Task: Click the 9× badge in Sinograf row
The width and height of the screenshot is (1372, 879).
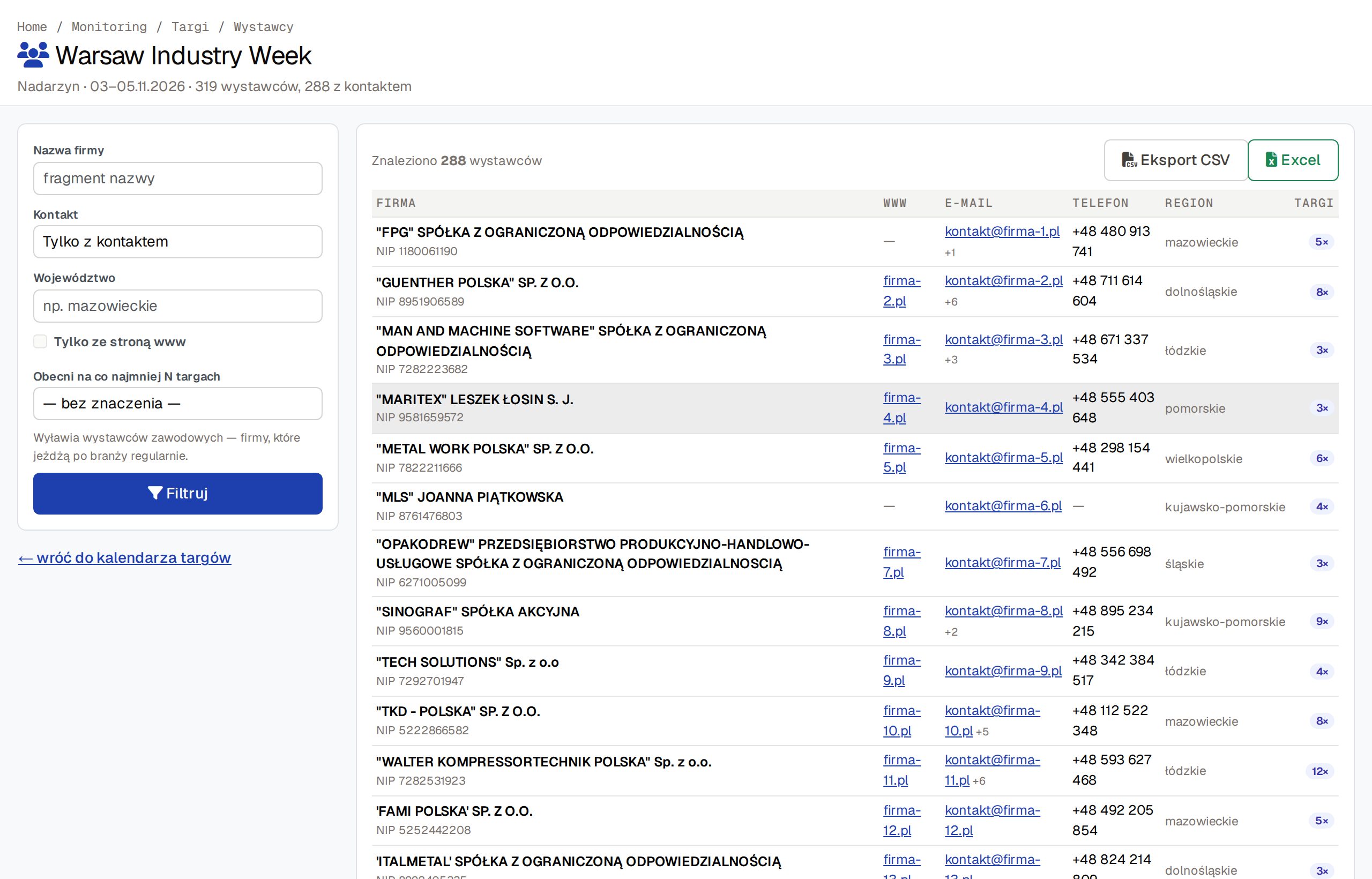Action: pos(1322,621)
